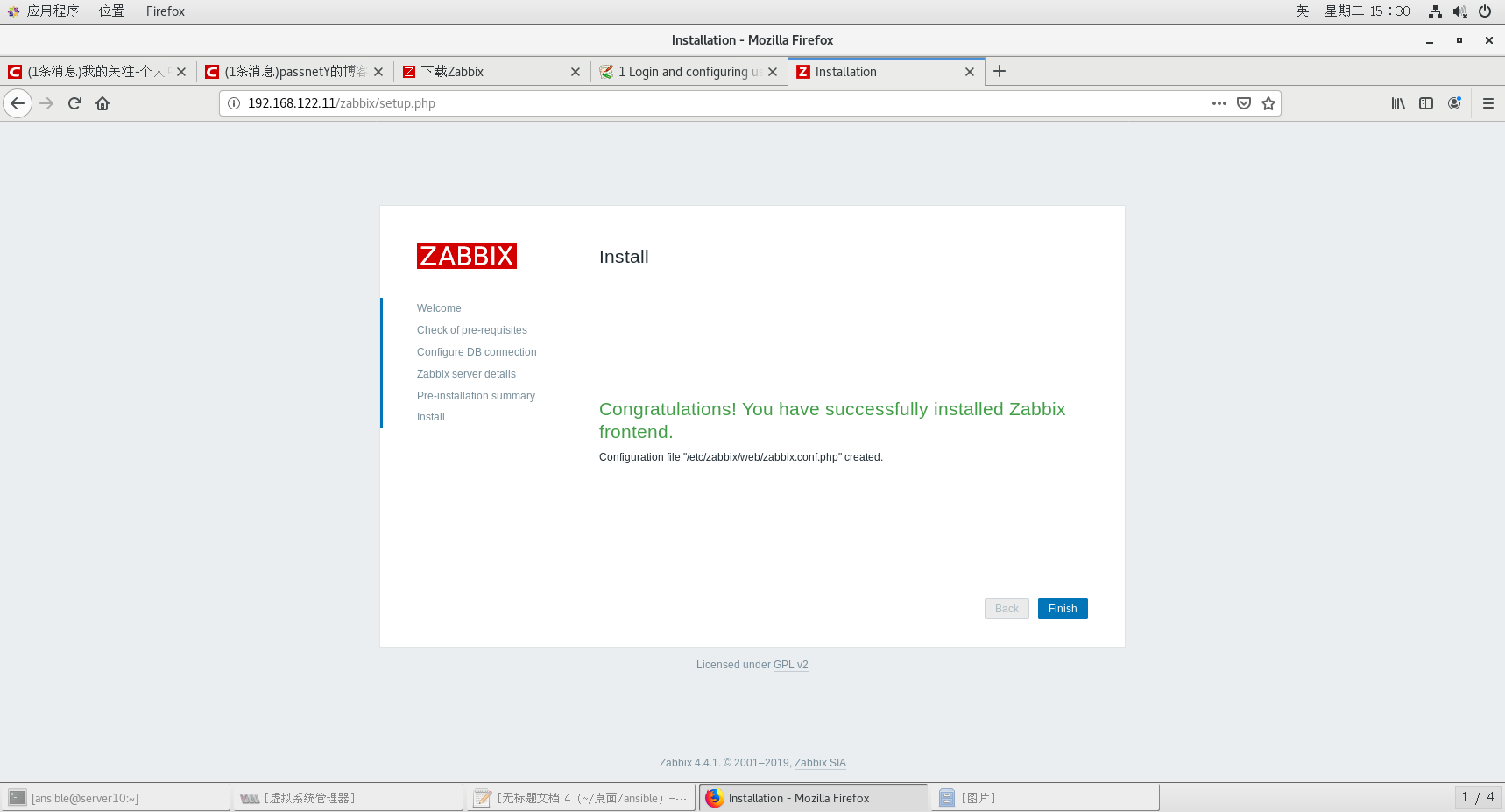Open page actions three-dot menu

[1219, 103]
